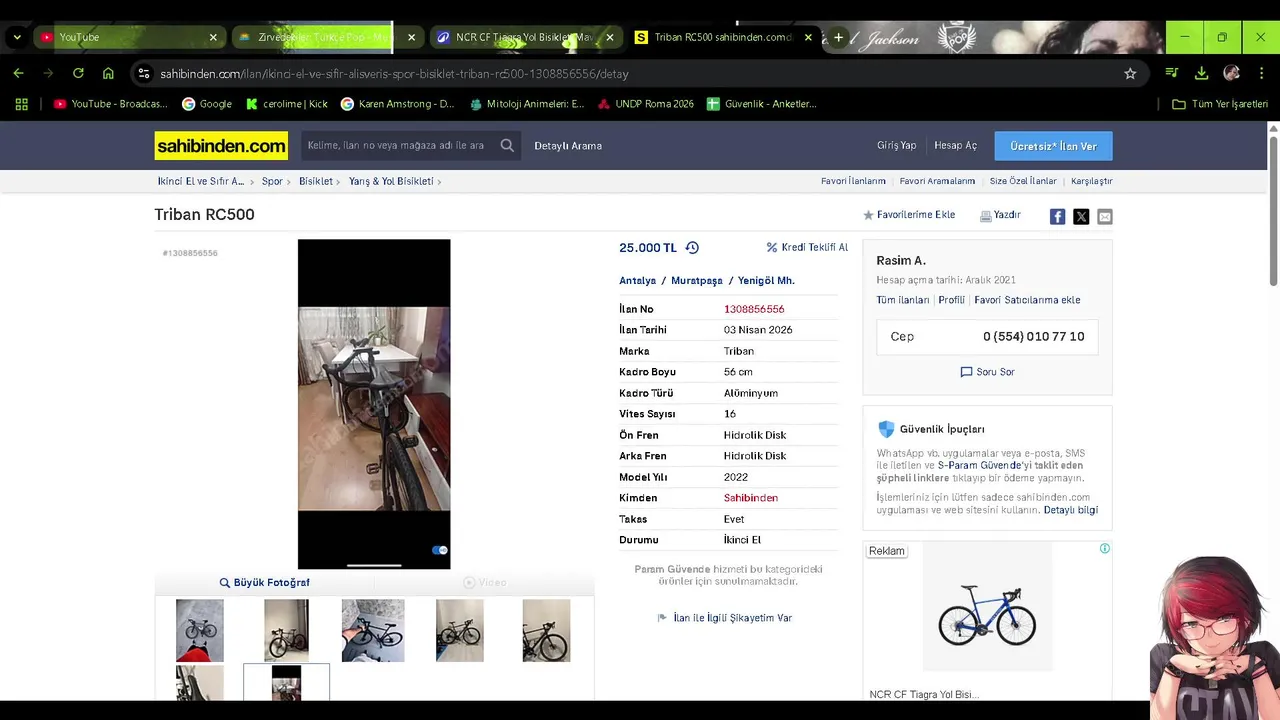Open the browser profile avatar

(x=1232, y=73)
